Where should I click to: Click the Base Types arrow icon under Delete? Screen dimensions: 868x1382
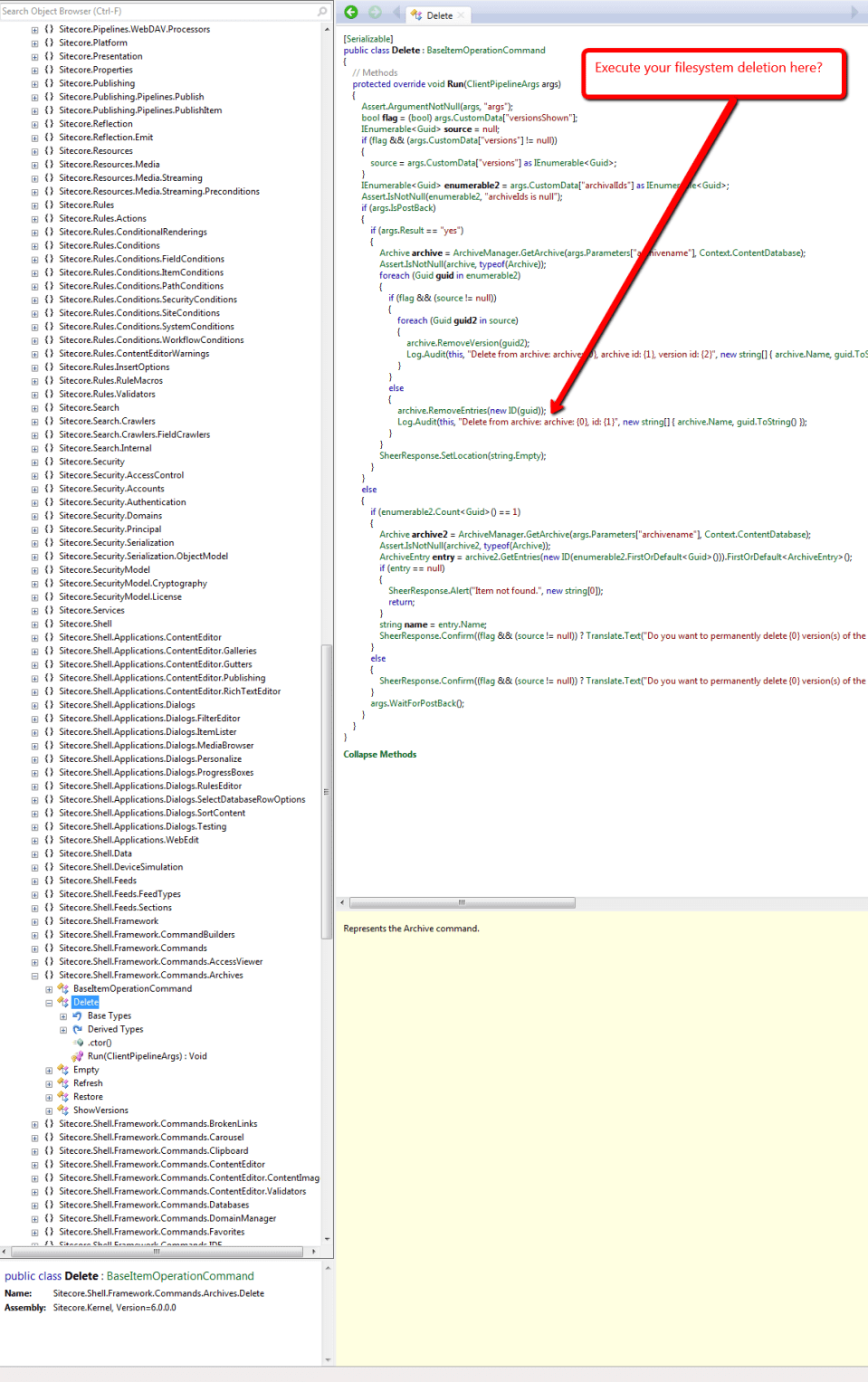coord(78,1015)
